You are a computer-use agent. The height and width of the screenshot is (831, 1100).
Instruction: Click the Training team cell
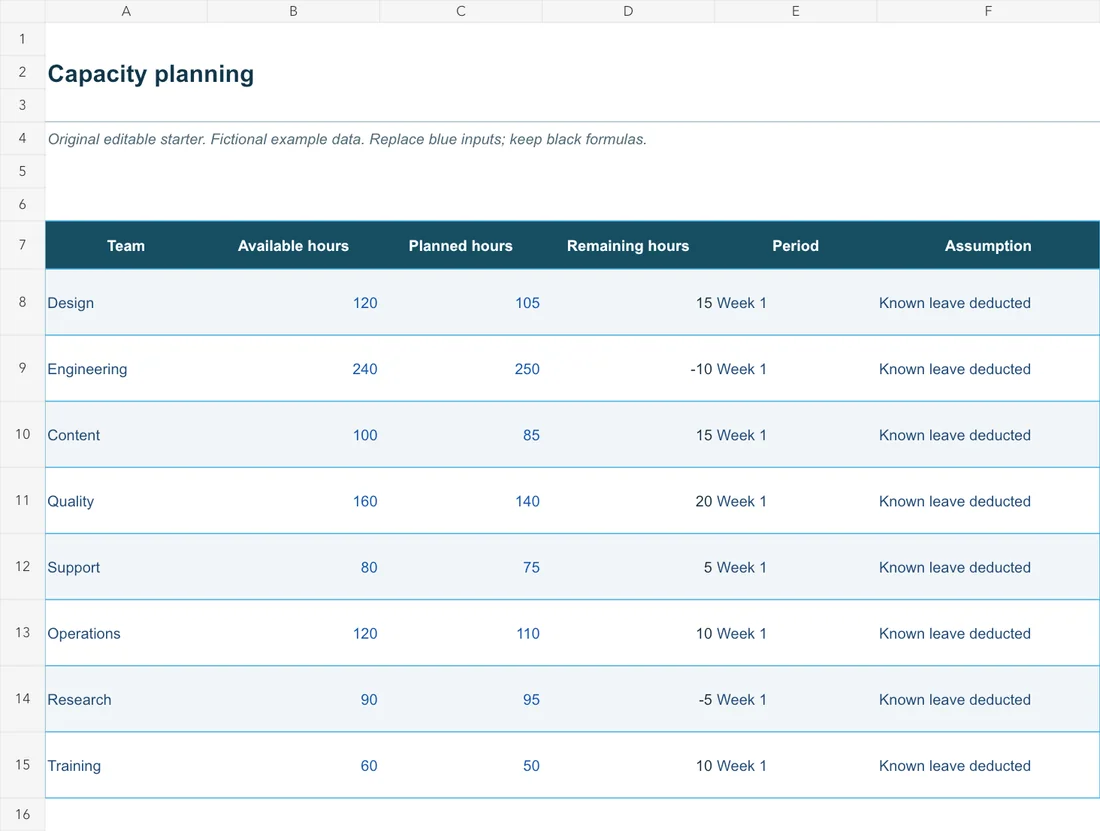pos(126,766)
